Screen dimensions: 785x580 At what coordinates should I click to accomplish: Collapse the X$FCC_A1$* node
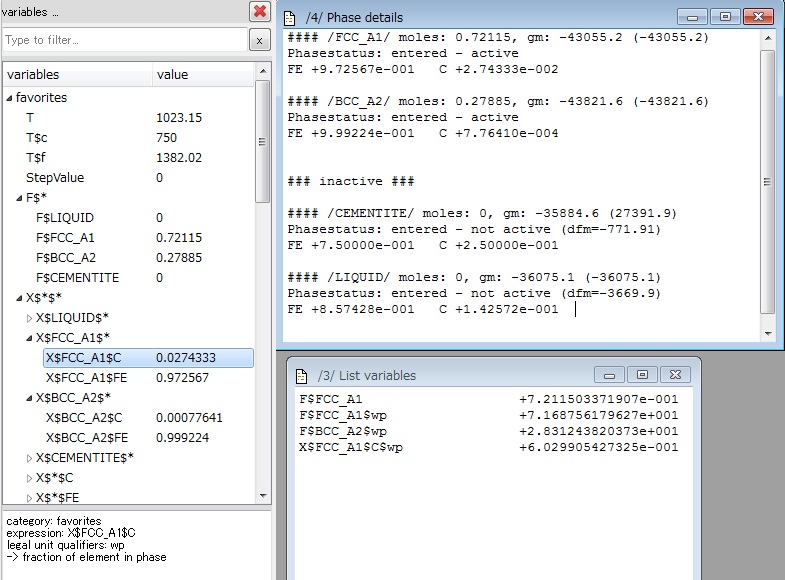click(29, 338)
